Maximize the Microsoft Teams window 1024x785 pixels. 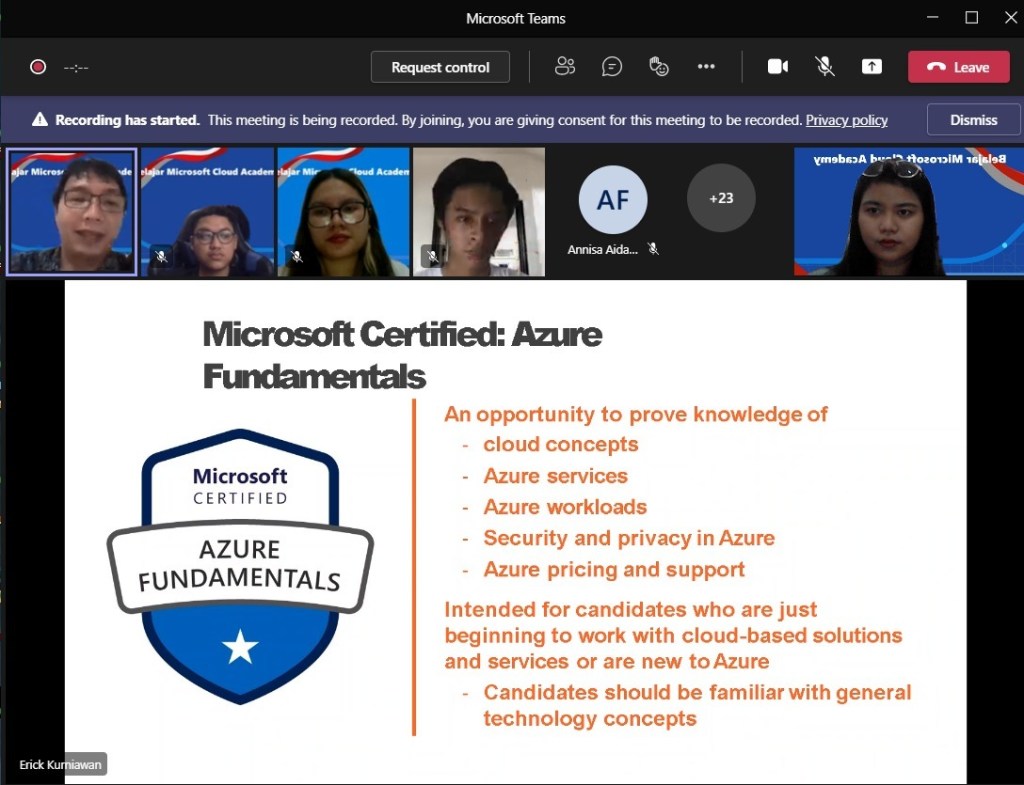971,18
